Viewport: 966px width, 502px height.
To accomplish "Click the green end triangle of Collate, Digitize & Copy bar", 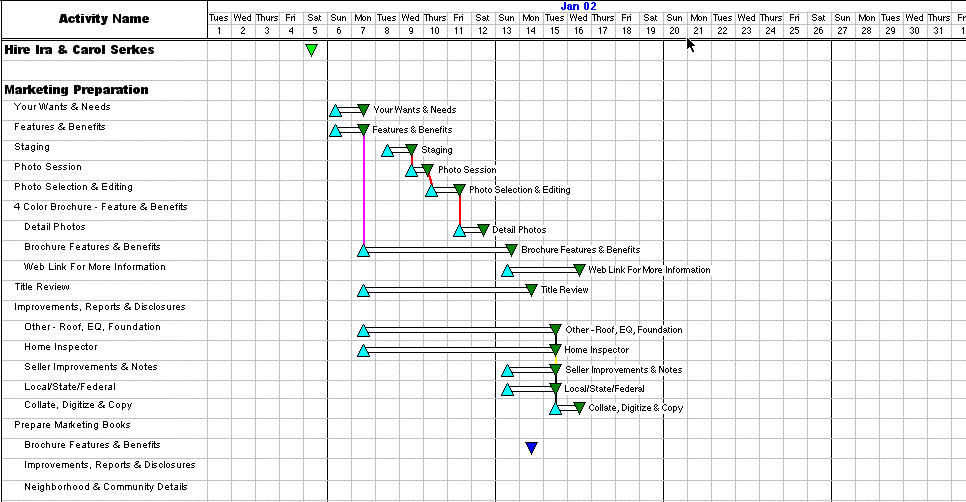I will [579, 407].
